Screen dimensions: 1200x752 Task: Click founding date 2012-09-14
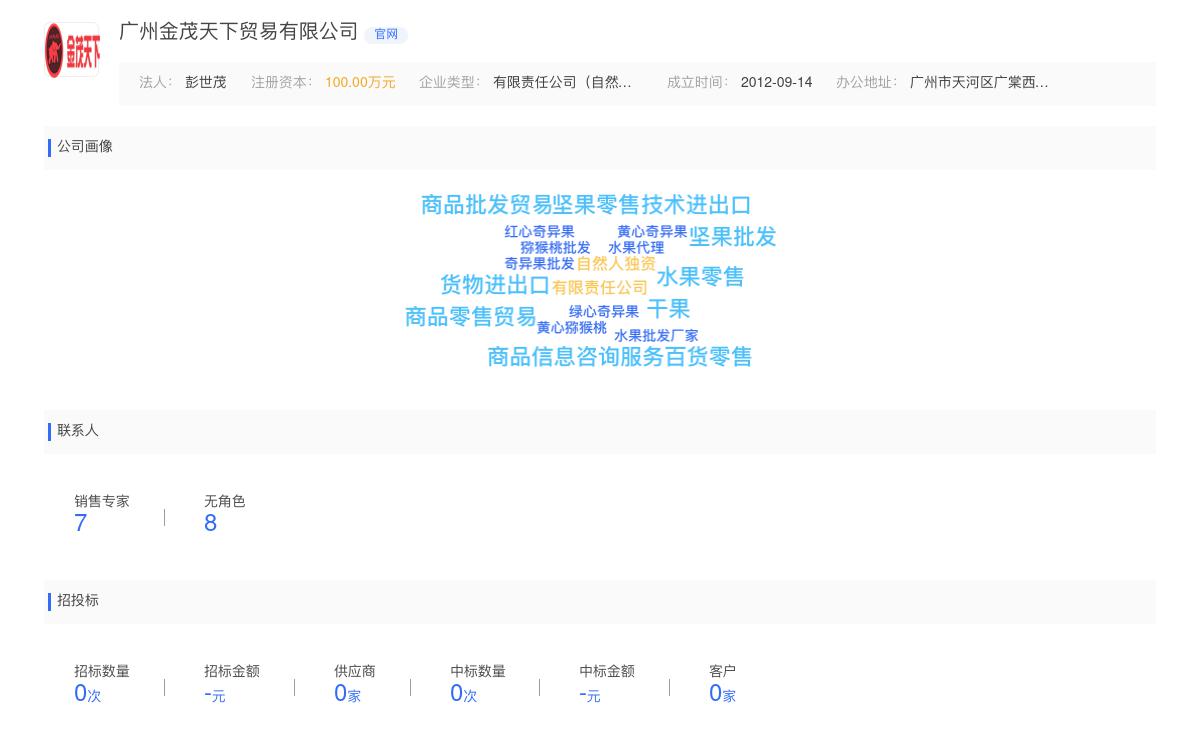pos(776,83)
